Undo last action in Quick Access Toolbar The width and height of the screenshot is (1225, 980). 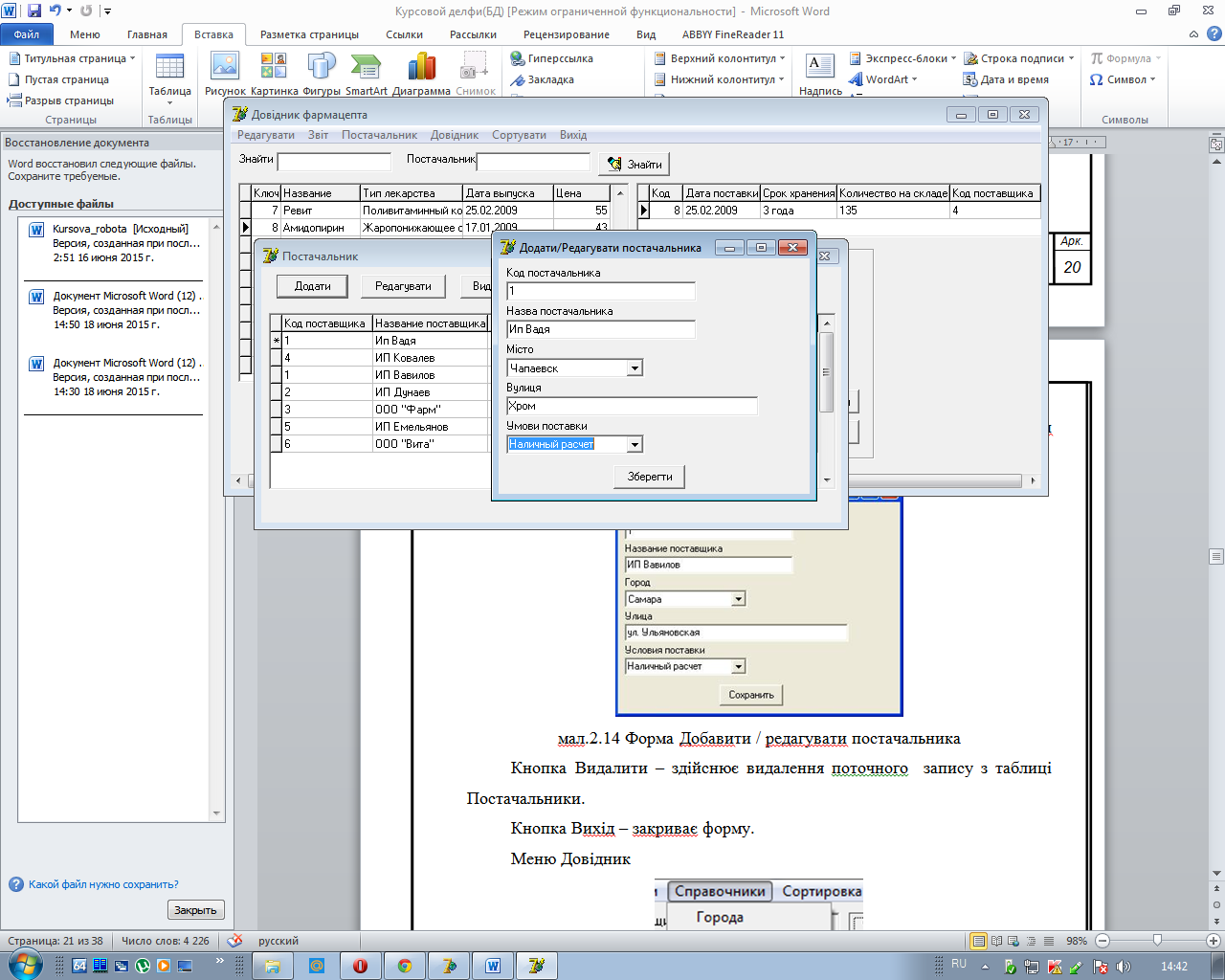pos(55,11)
